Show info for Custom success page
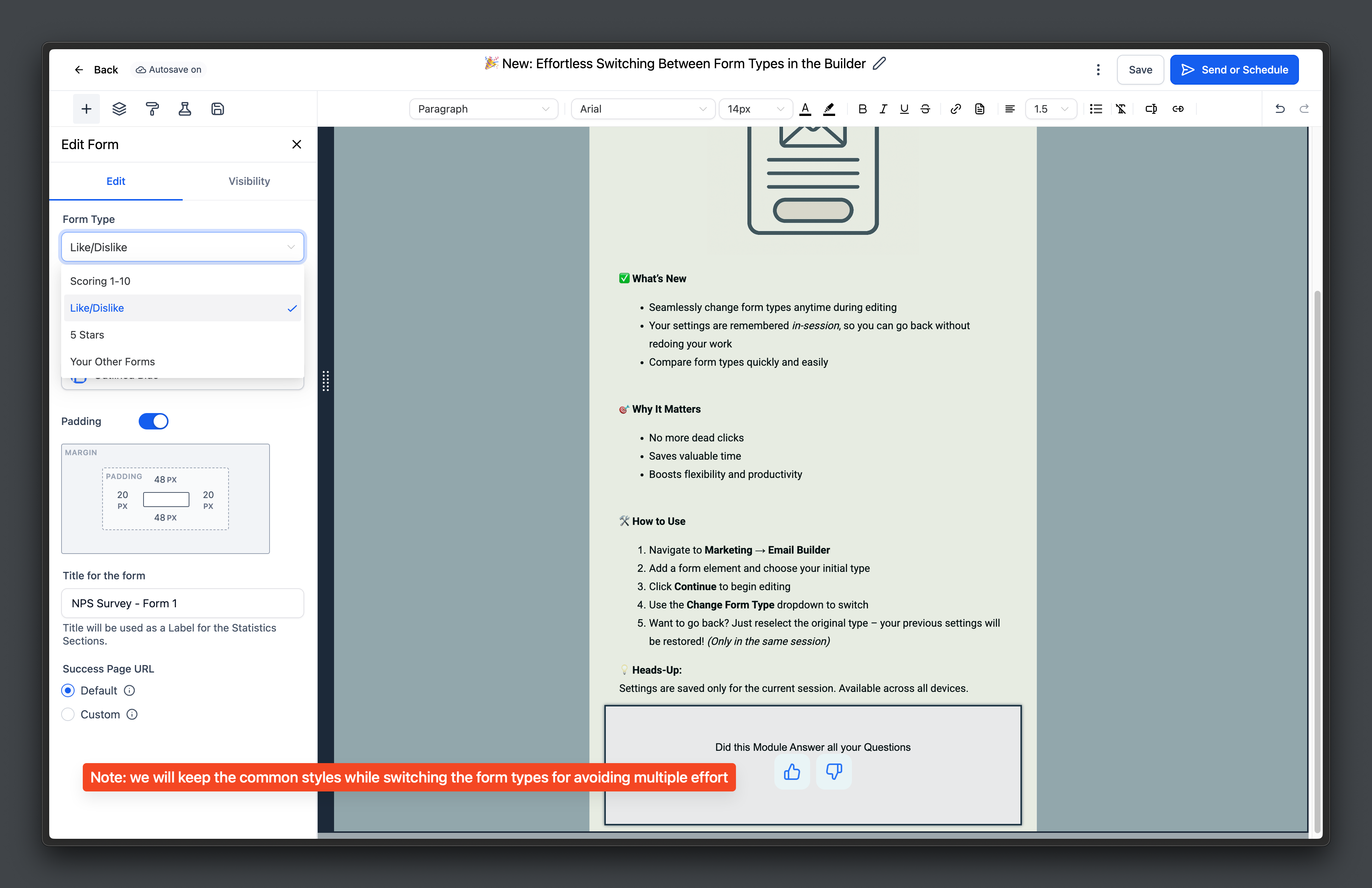The height and width of the screenshot is (888, 1372). pos(132,715)
